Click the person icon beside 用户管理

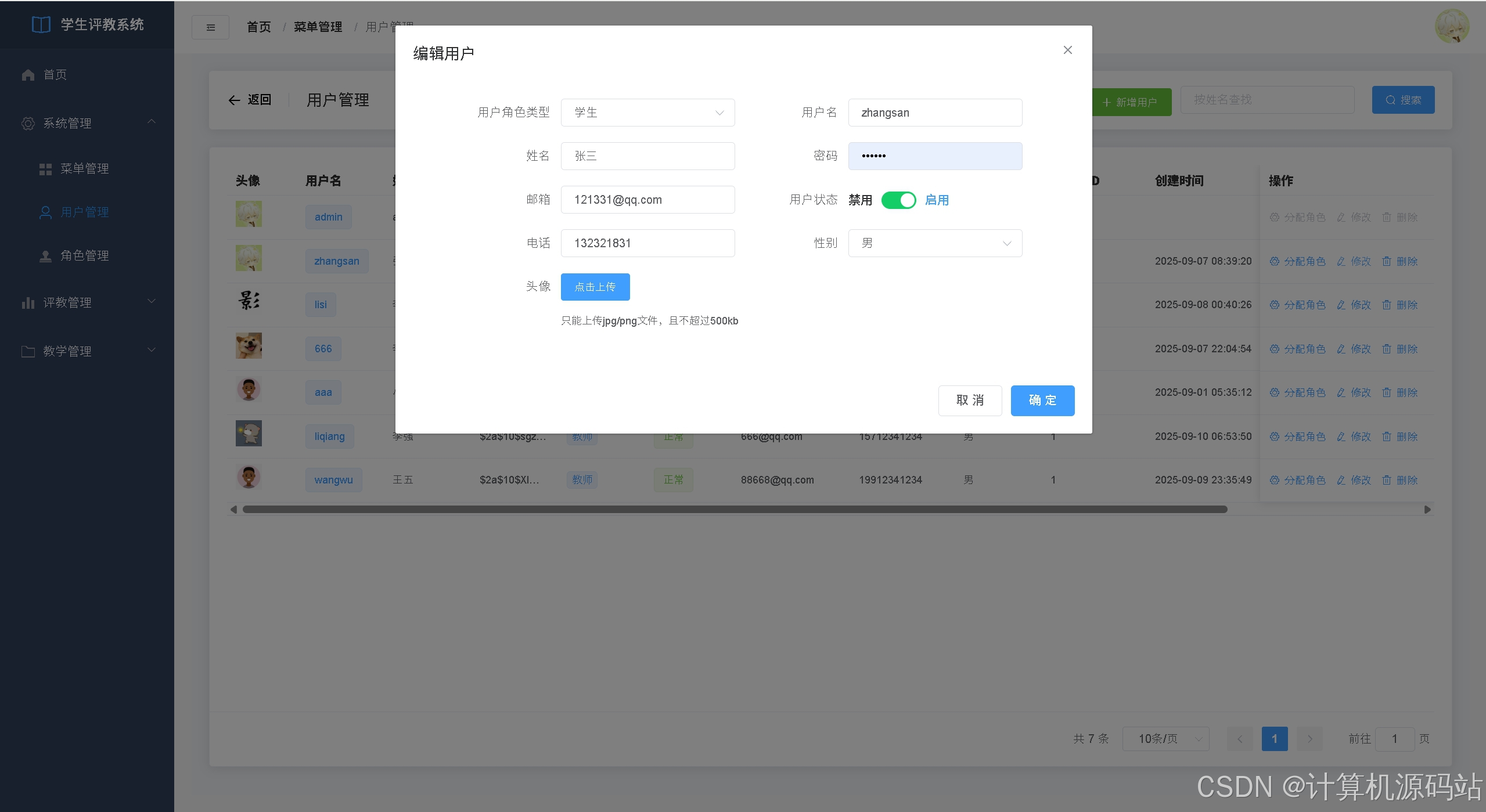(45, 212)
